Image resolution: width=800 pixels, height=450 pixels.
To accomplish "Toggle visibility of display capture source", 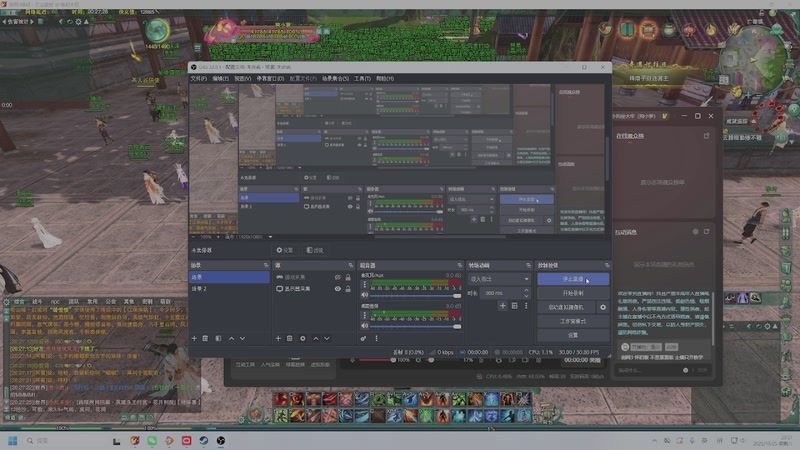I will tap(338, 289).
